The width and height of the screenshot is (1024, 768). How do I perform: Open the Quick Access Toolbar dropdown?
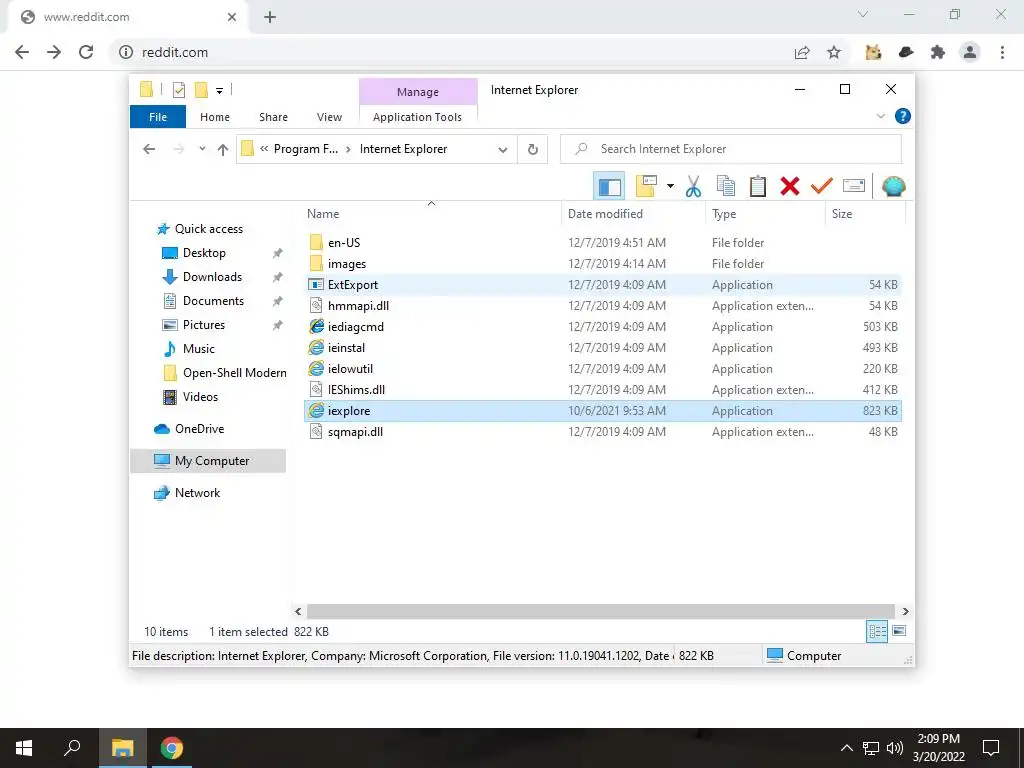point(219,91)
